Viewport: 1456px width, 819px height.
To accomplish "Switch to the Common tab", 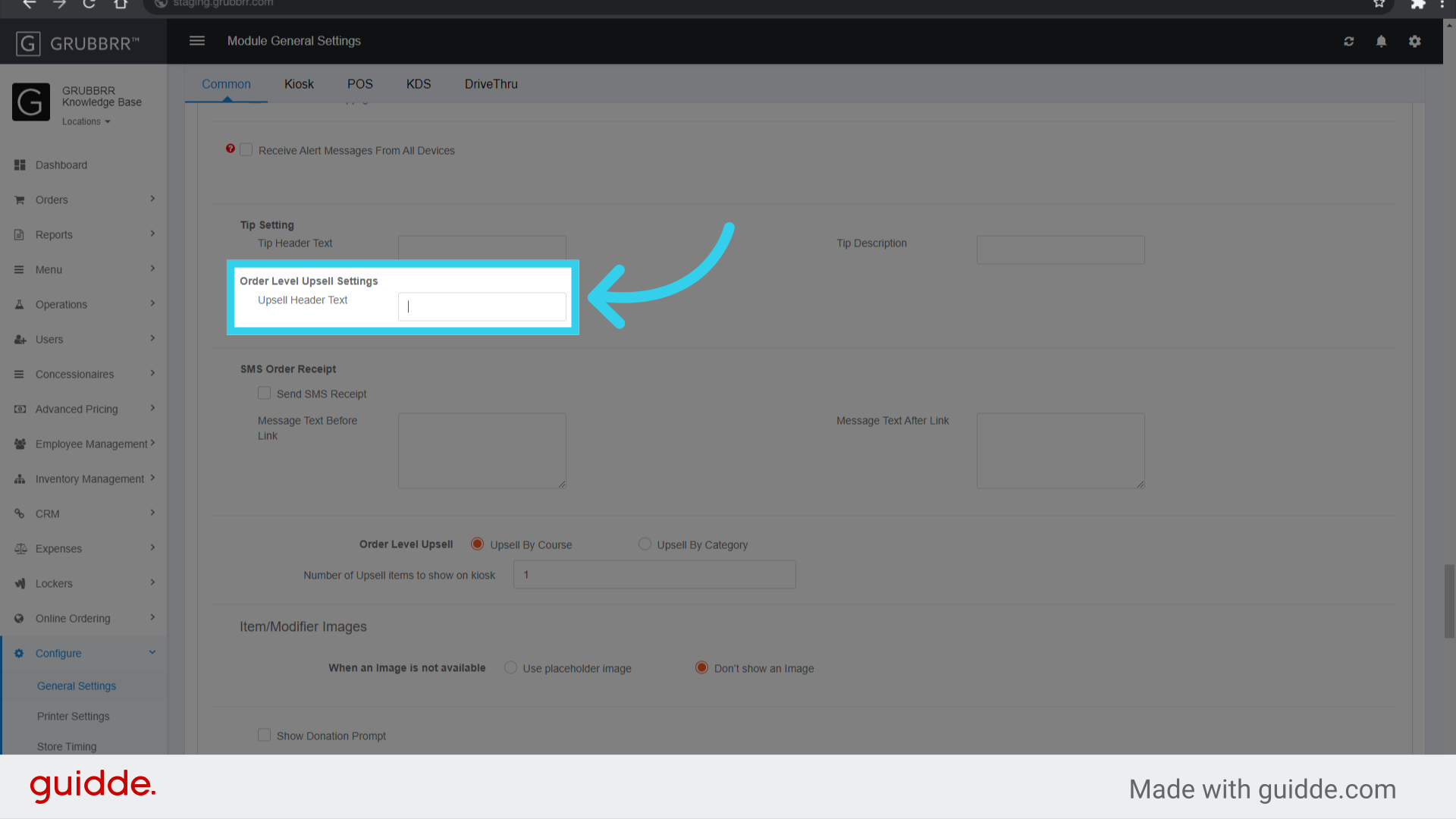I will pos(226,84).
